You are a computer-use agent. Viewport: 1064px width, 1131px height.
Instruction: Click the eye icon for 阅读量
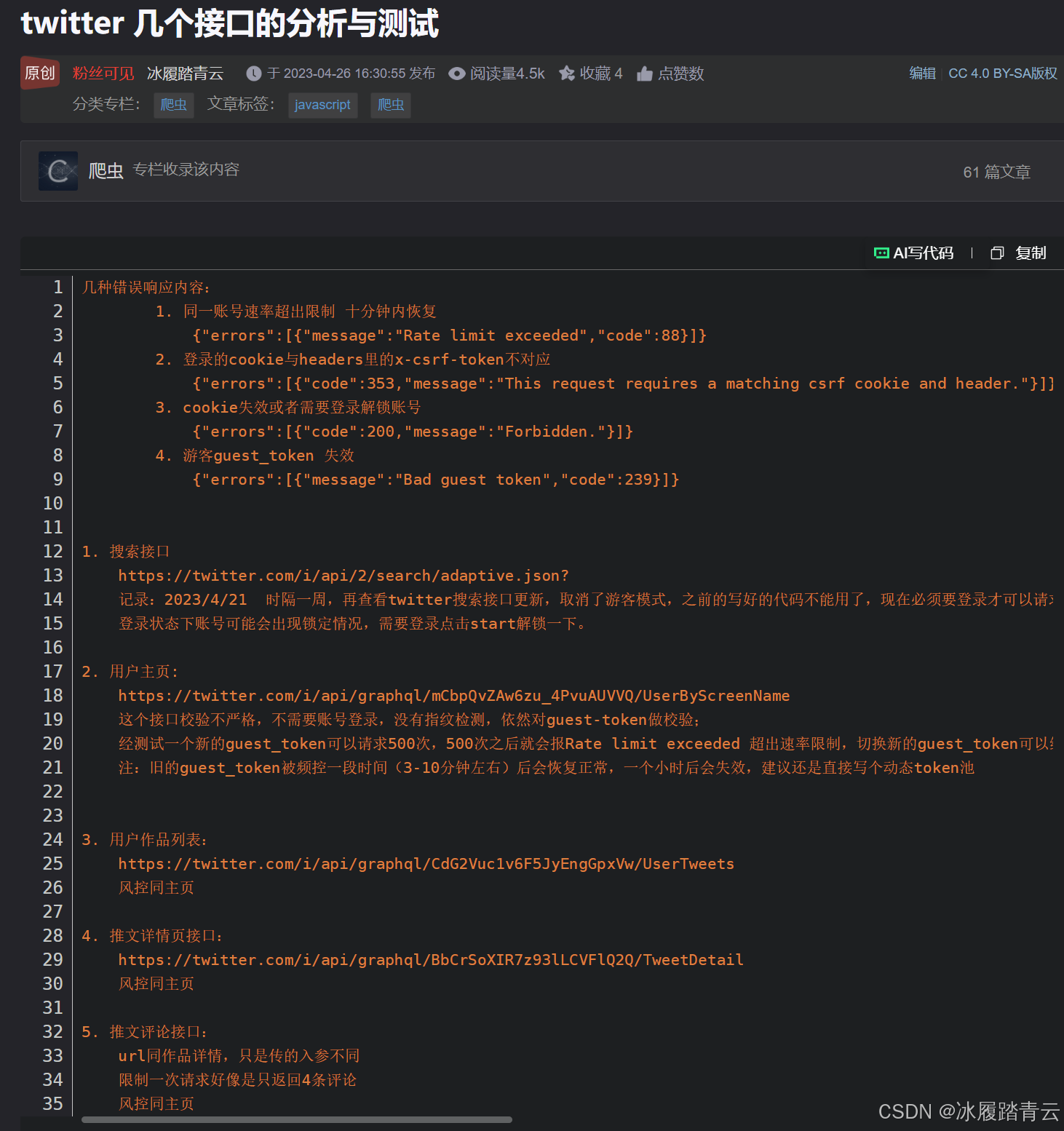click(x=456, y=74)
